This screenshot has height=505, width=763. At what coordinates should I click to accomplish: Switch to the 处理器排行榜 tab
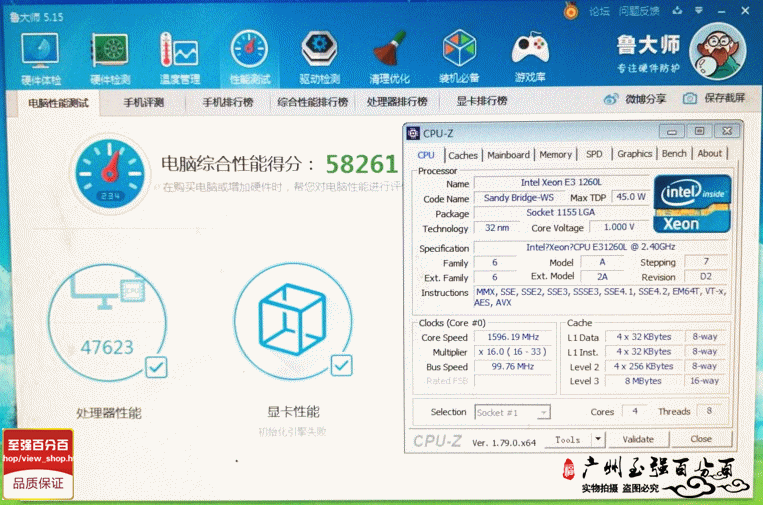[397, 101]
